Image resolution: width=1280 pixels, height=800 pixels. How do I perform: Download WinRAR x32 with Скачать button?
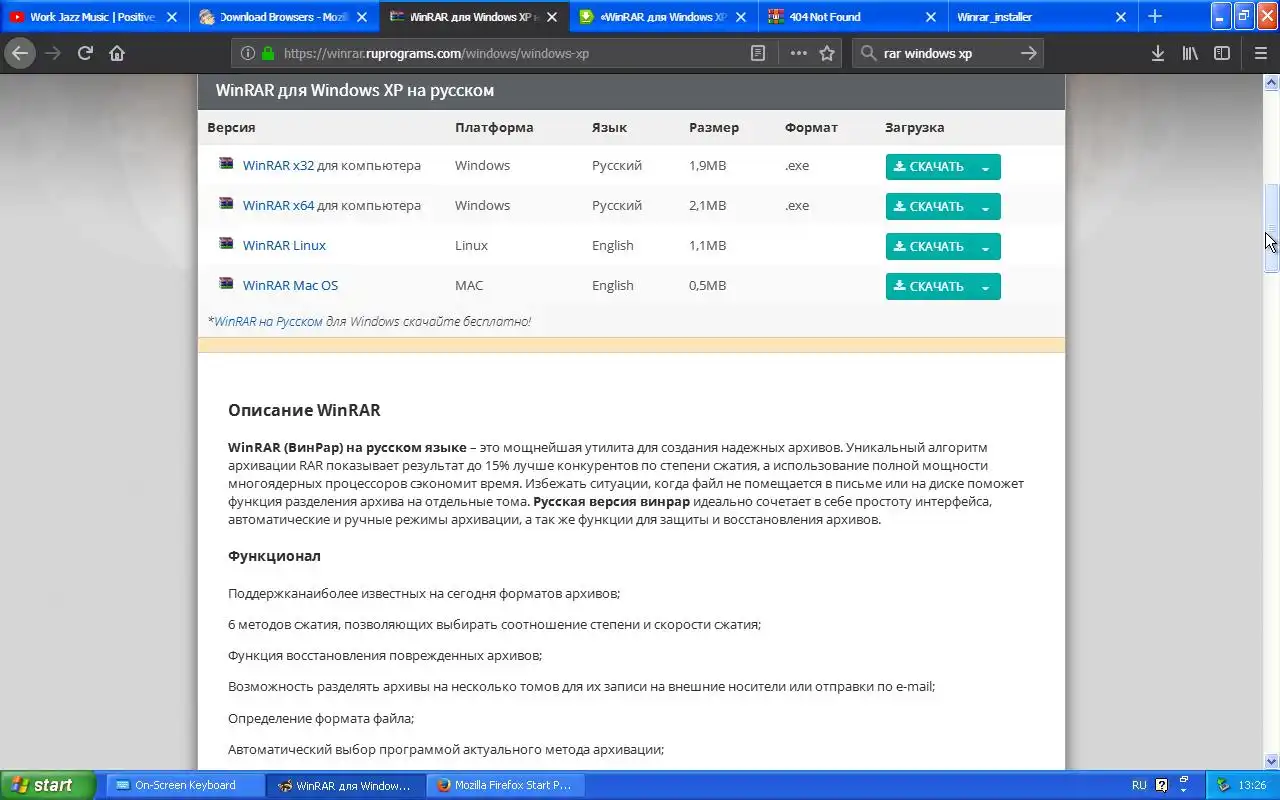929,167
